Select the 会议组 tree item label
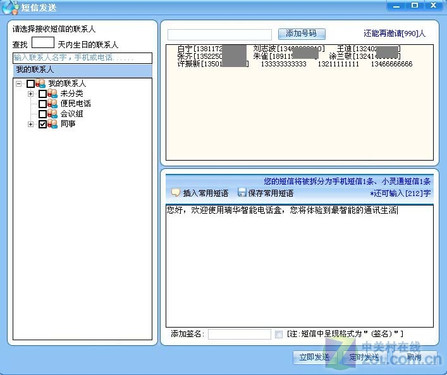Viewport: 447px width, 375px height. [x=72, y=114]
